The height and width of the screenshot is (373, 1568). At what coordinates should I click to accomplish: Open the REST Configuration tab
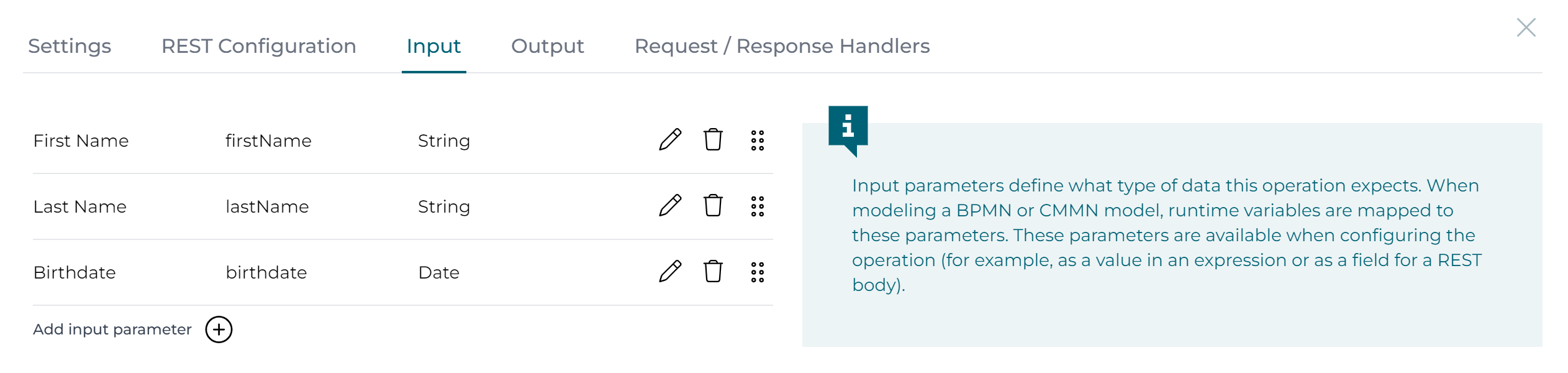(x=258, y=46)
